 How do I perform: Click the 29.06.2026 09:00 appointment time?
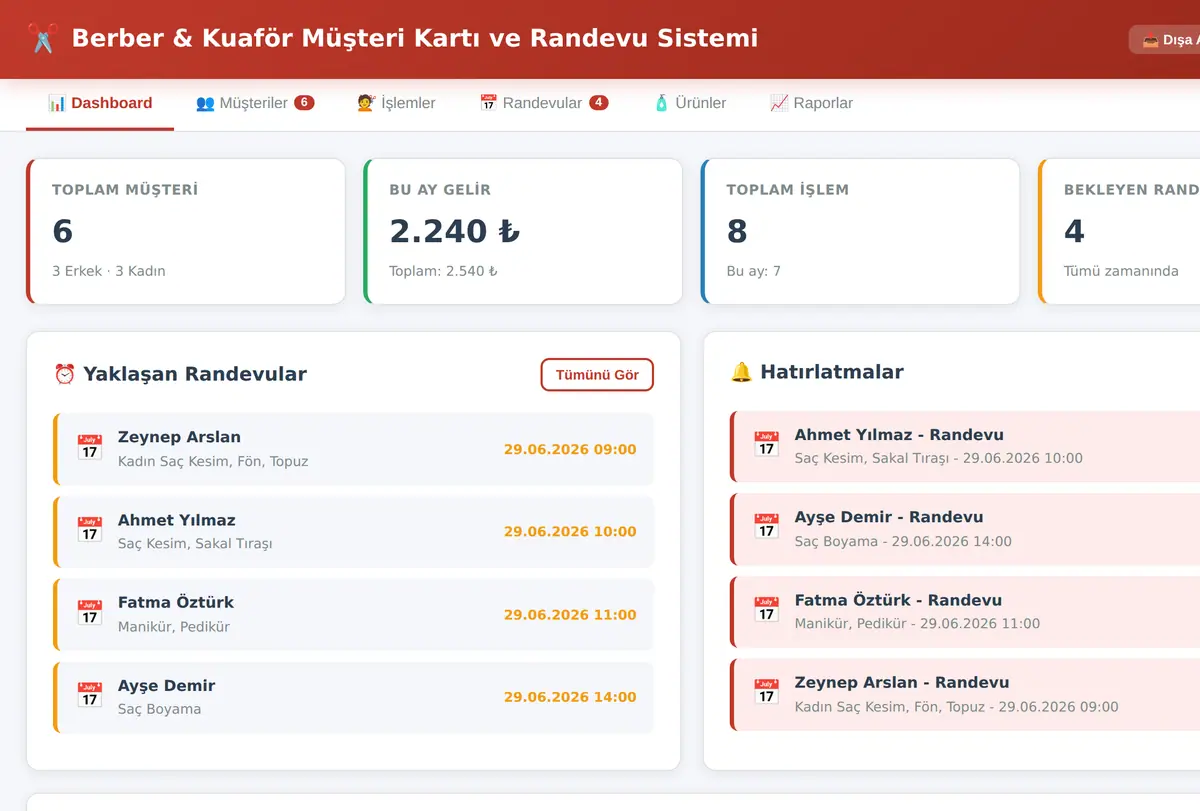pos(570,449)
